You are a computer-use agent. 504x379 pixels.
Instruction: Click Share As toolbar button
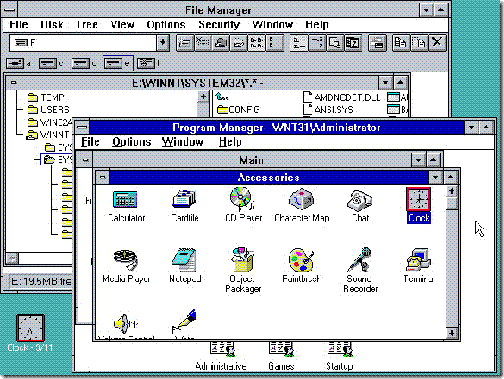220,43
